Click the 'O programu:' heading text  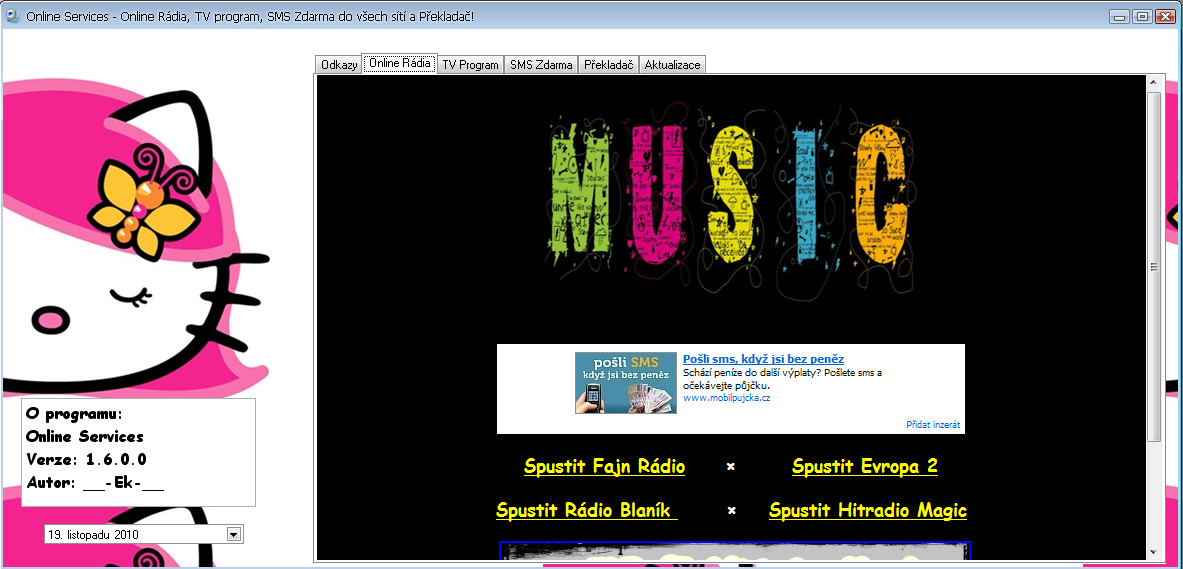[74, 414]
